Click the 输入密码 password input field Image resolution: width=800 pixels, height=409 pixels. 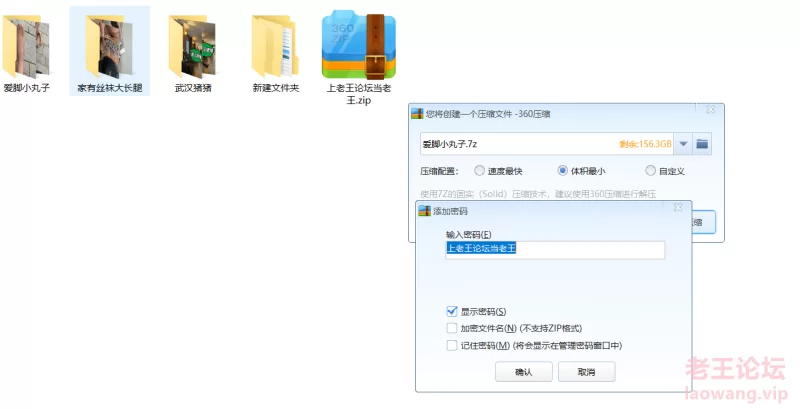555,250
